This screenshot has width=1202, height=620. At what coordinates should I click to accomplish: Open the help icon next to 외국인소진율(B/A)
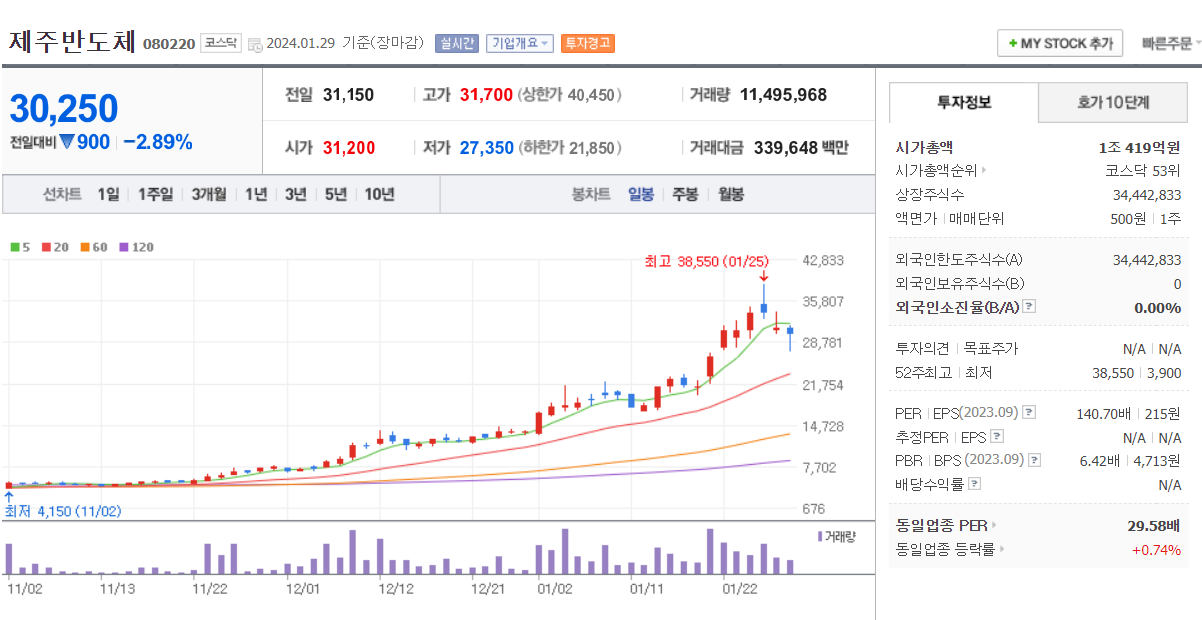pyautogui.click(x=1029, y=307)
